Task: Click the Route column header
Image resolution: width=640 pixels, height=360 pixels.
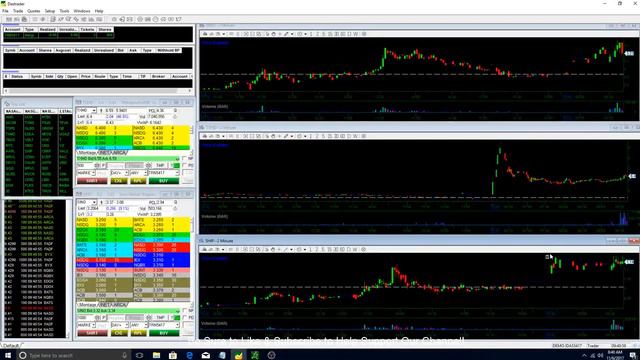Action: coord(100,76)
